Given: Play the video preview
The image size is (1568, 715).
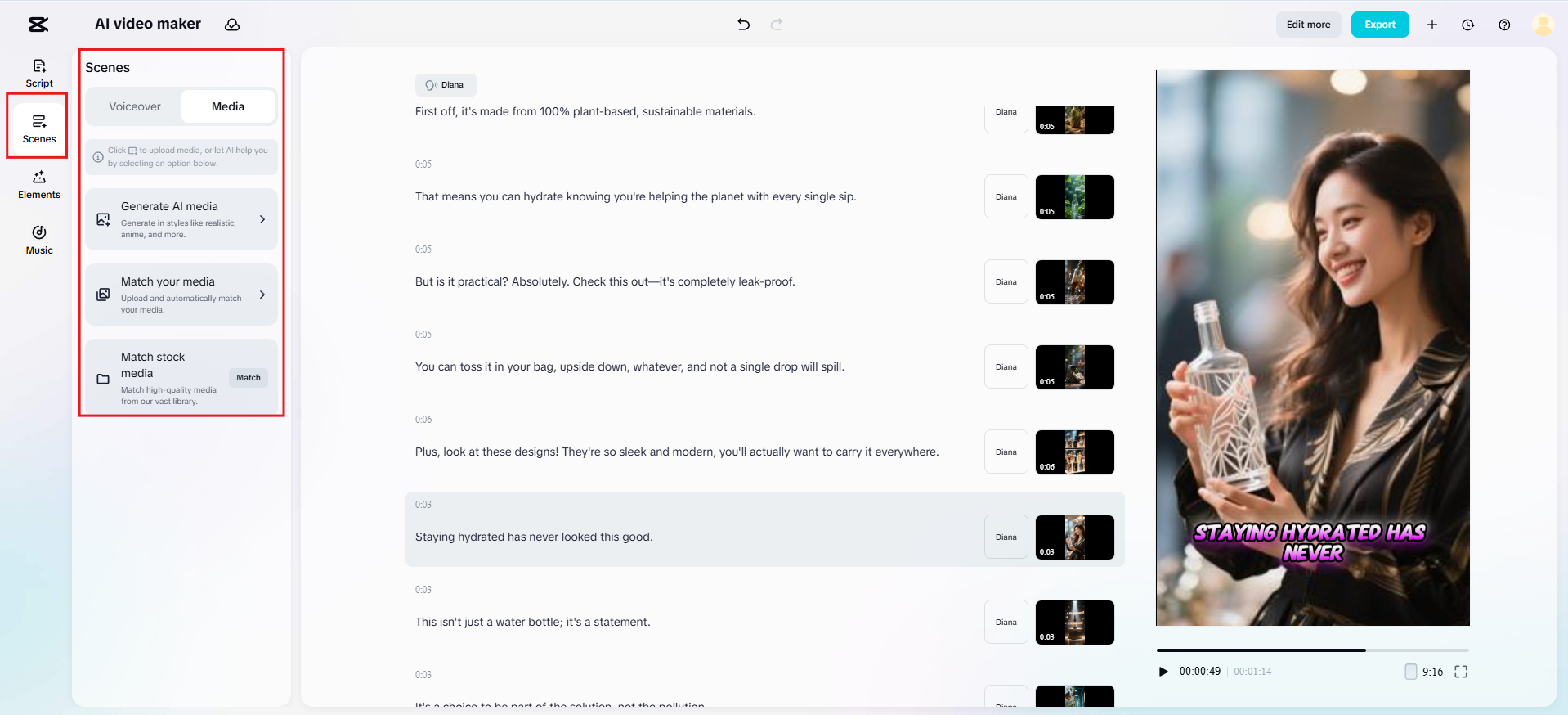Looking at the screenshot, I should pos(1163,672).
